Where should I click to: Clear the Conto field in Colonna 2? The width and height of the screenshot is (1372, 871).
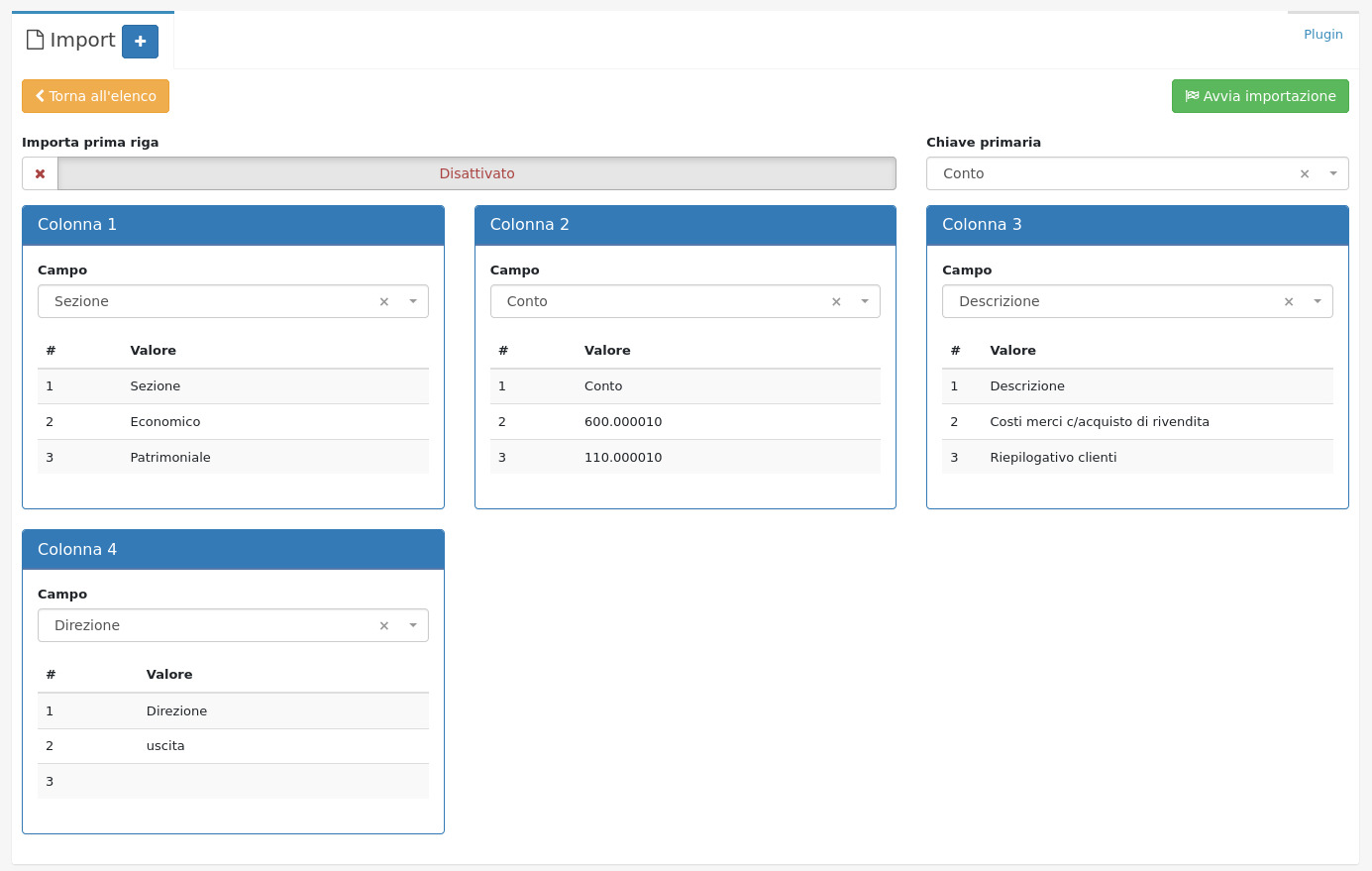coord(836,301)
